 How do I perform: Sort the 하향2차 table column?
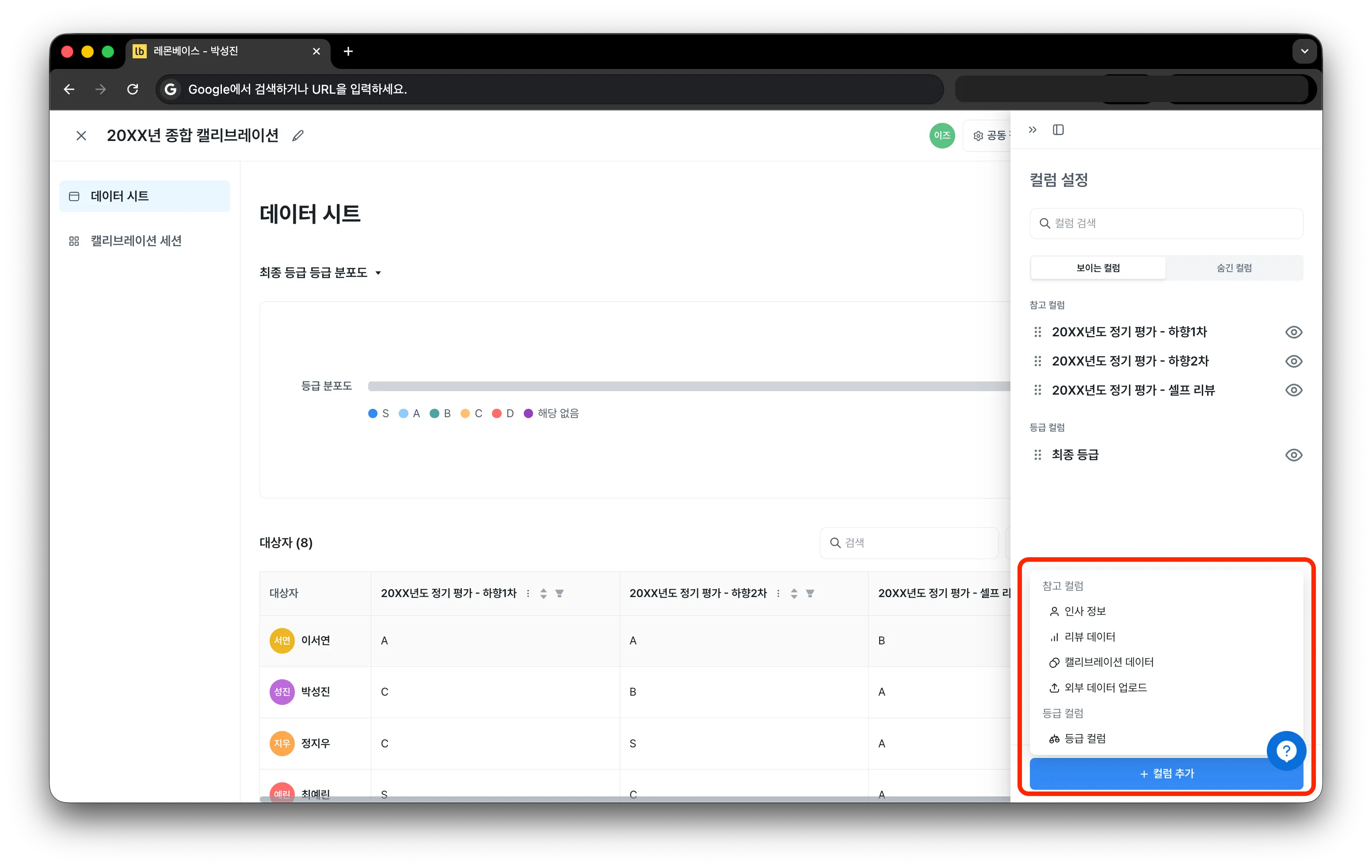[794, 594]
